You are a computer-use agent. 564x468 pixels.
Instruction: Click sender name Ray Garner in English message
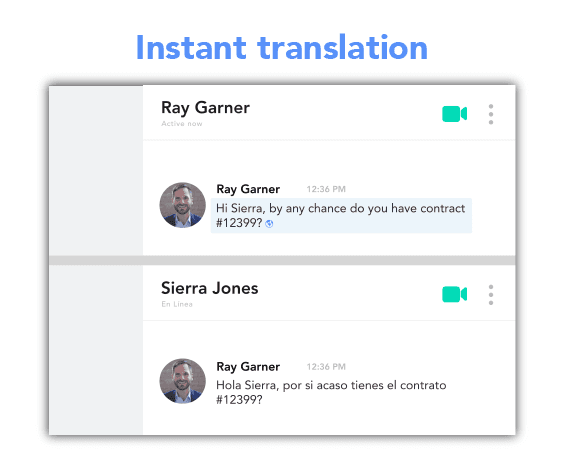tap(248, 189)
